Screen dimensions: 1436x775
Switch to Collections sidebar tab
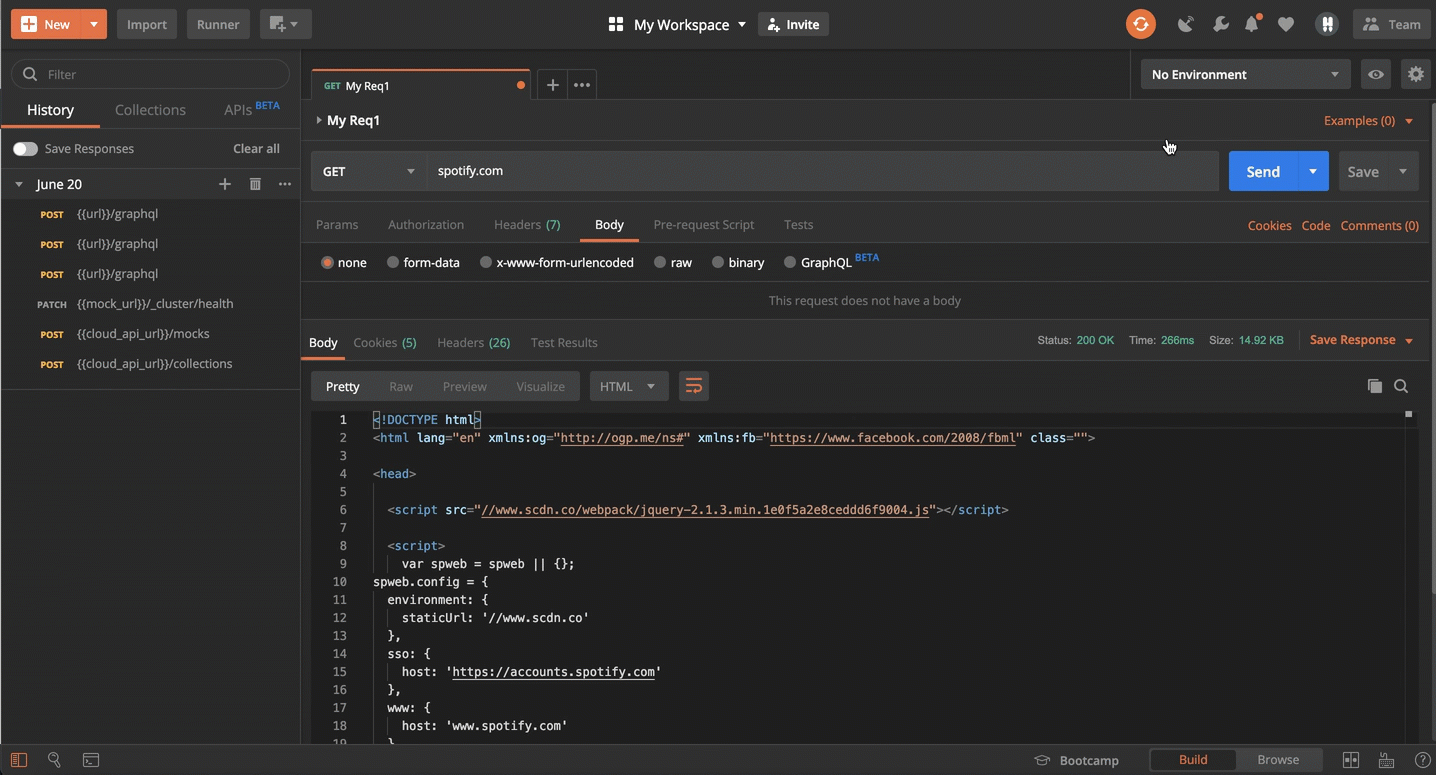coord(150,110)
